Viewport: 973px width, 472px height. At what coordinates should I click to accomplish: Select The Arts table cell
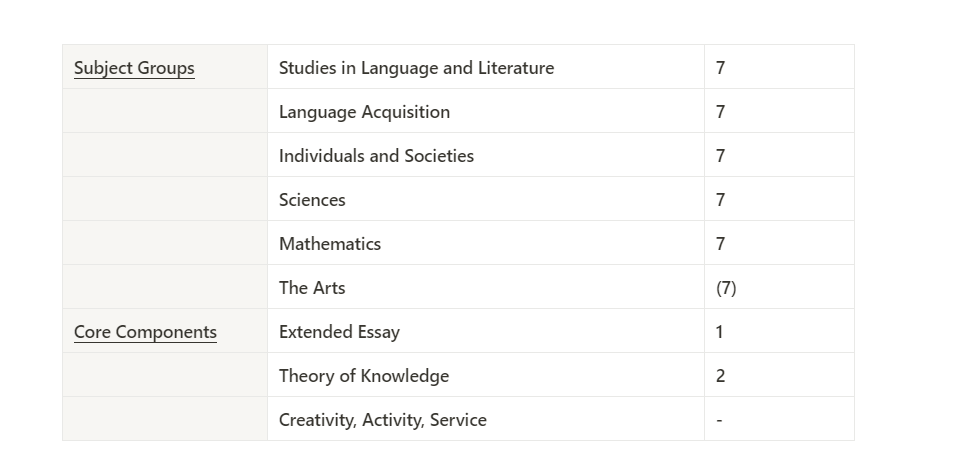point(486,287)
